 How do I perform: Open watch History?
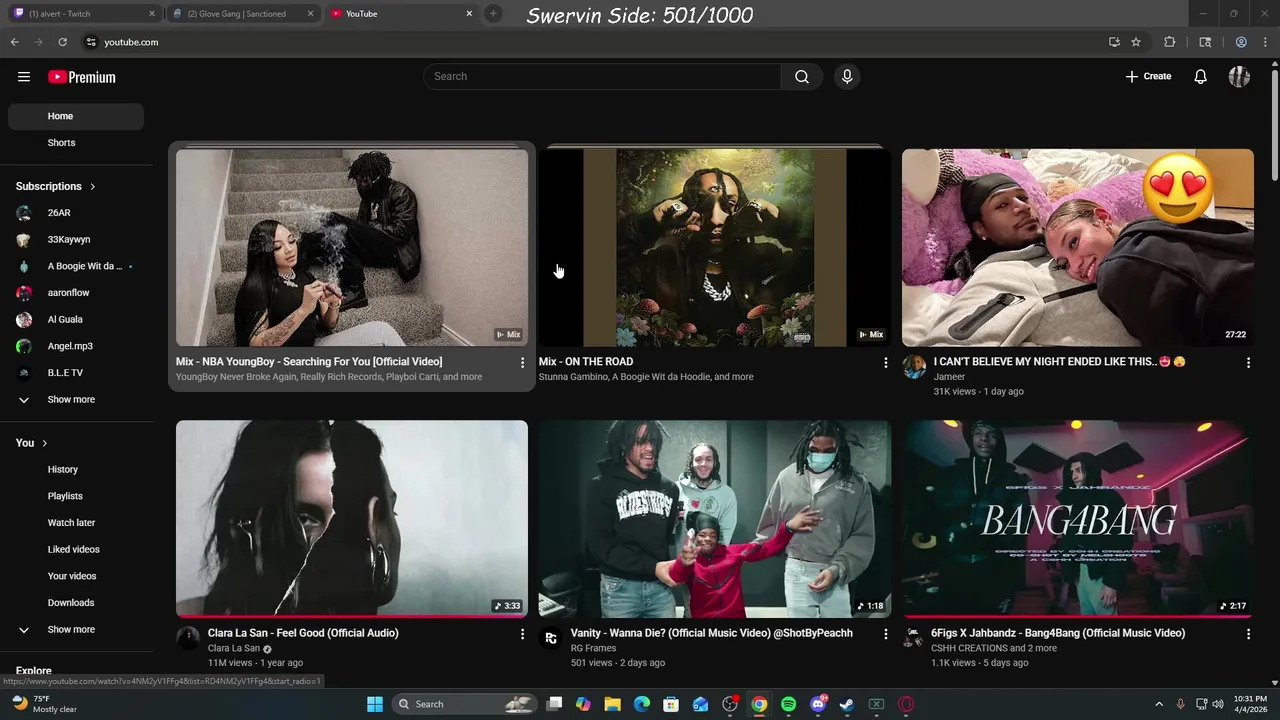click(x=76, y=470)
